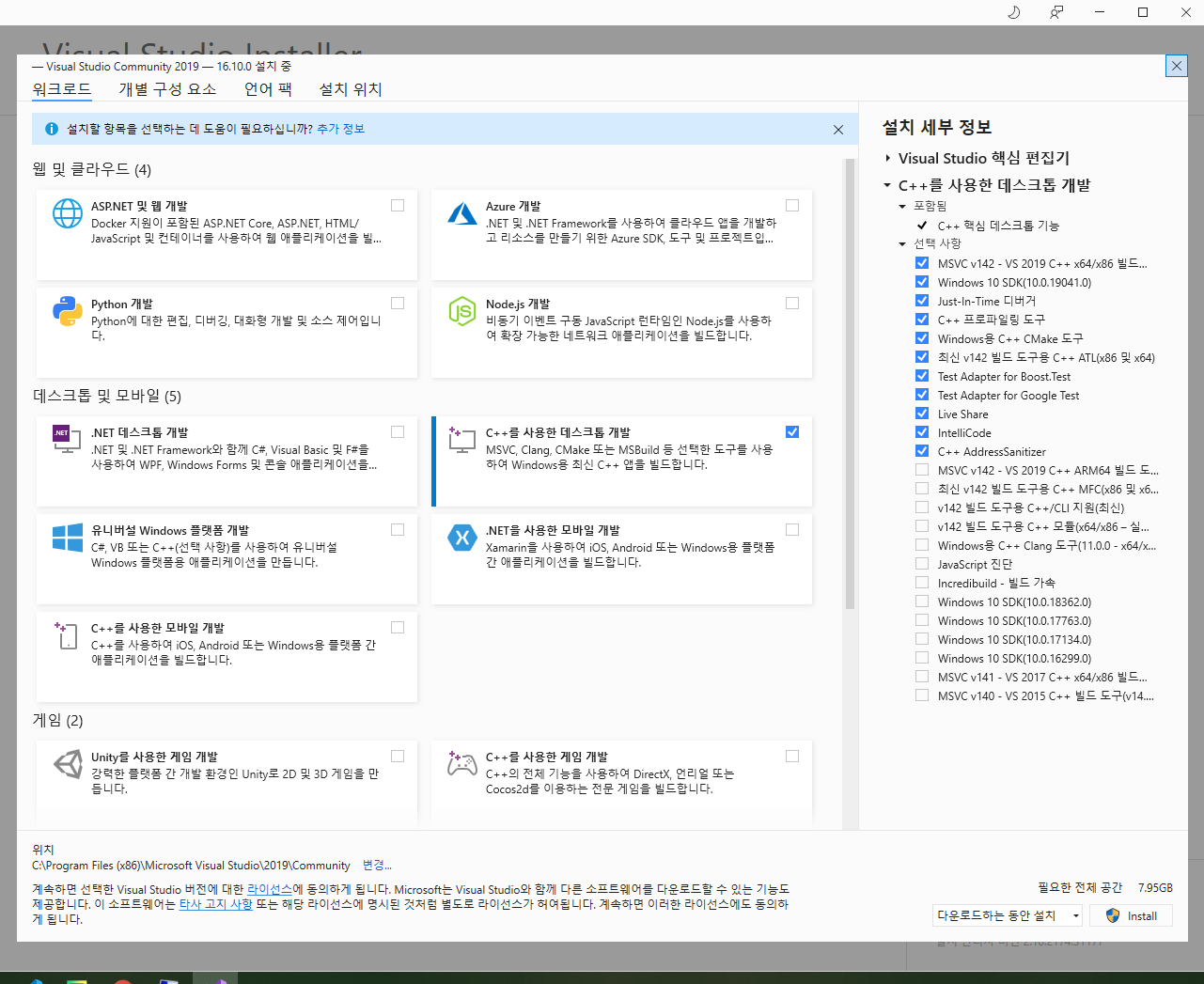The image size is (1204, 984).
Task: Switch to the 언어 팩 tab
Action: coord(268,89)
